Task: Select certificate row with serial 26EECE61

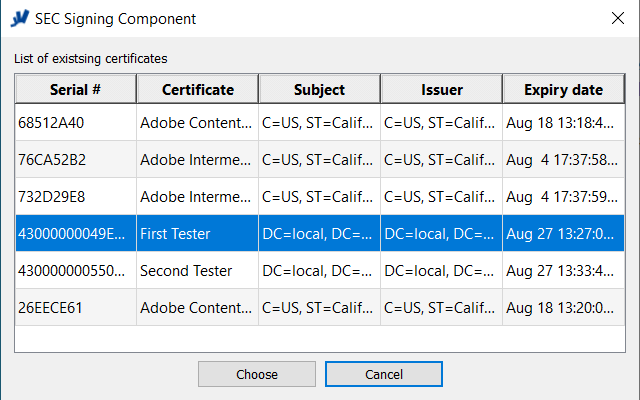Action: 75,308
